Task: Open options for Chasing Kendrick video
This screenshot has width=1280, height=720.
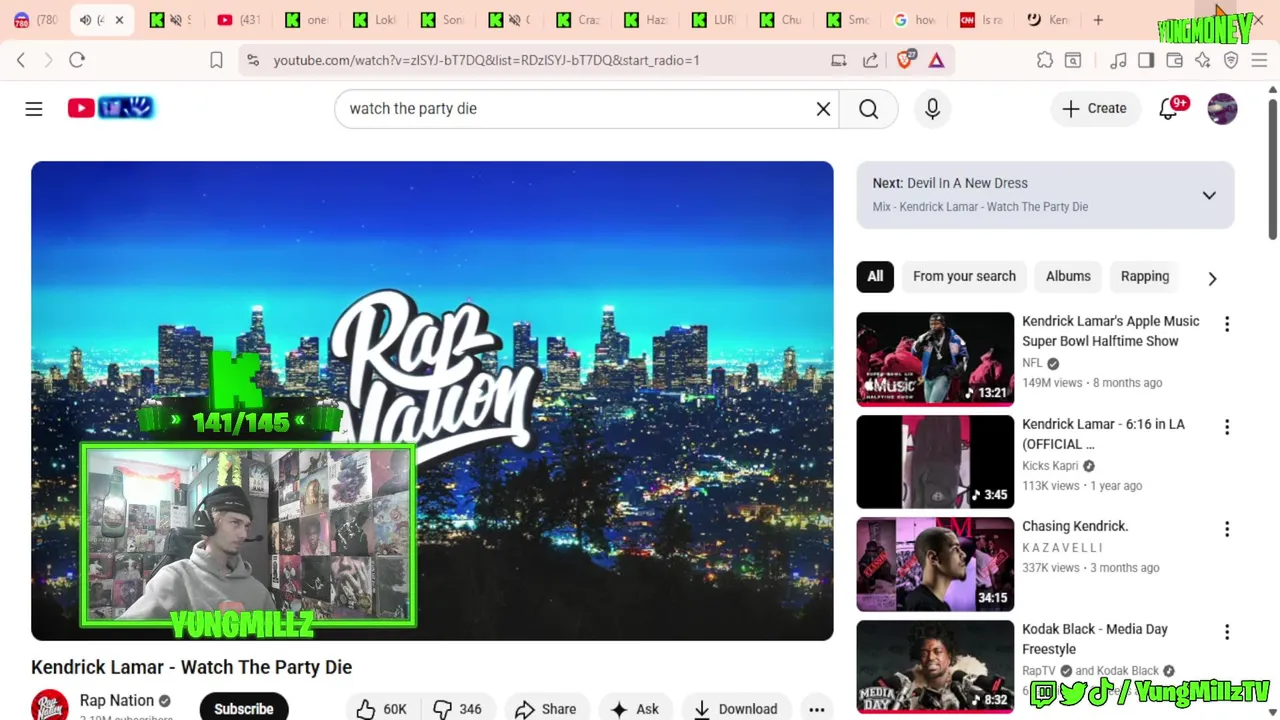Action: pyautogui.click(x=1227, y=529)
